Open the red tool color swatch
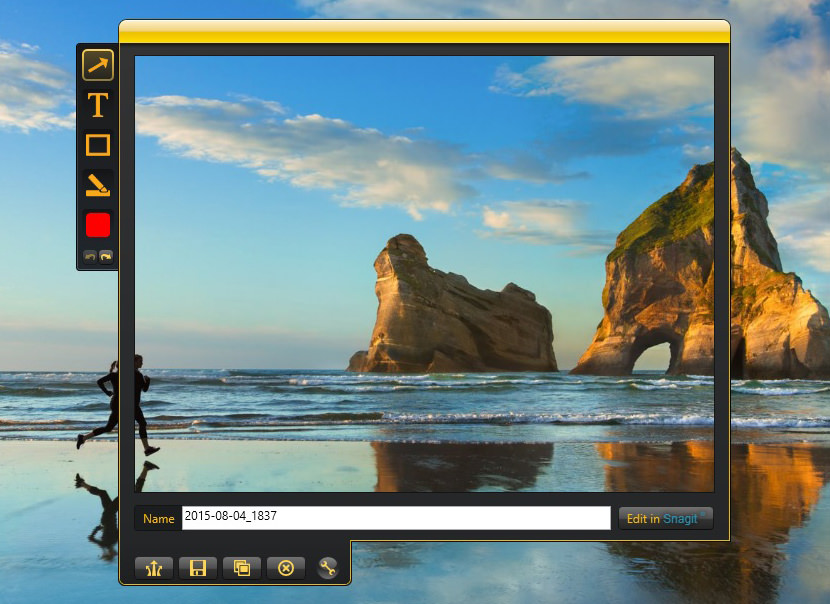 (97, 225)
